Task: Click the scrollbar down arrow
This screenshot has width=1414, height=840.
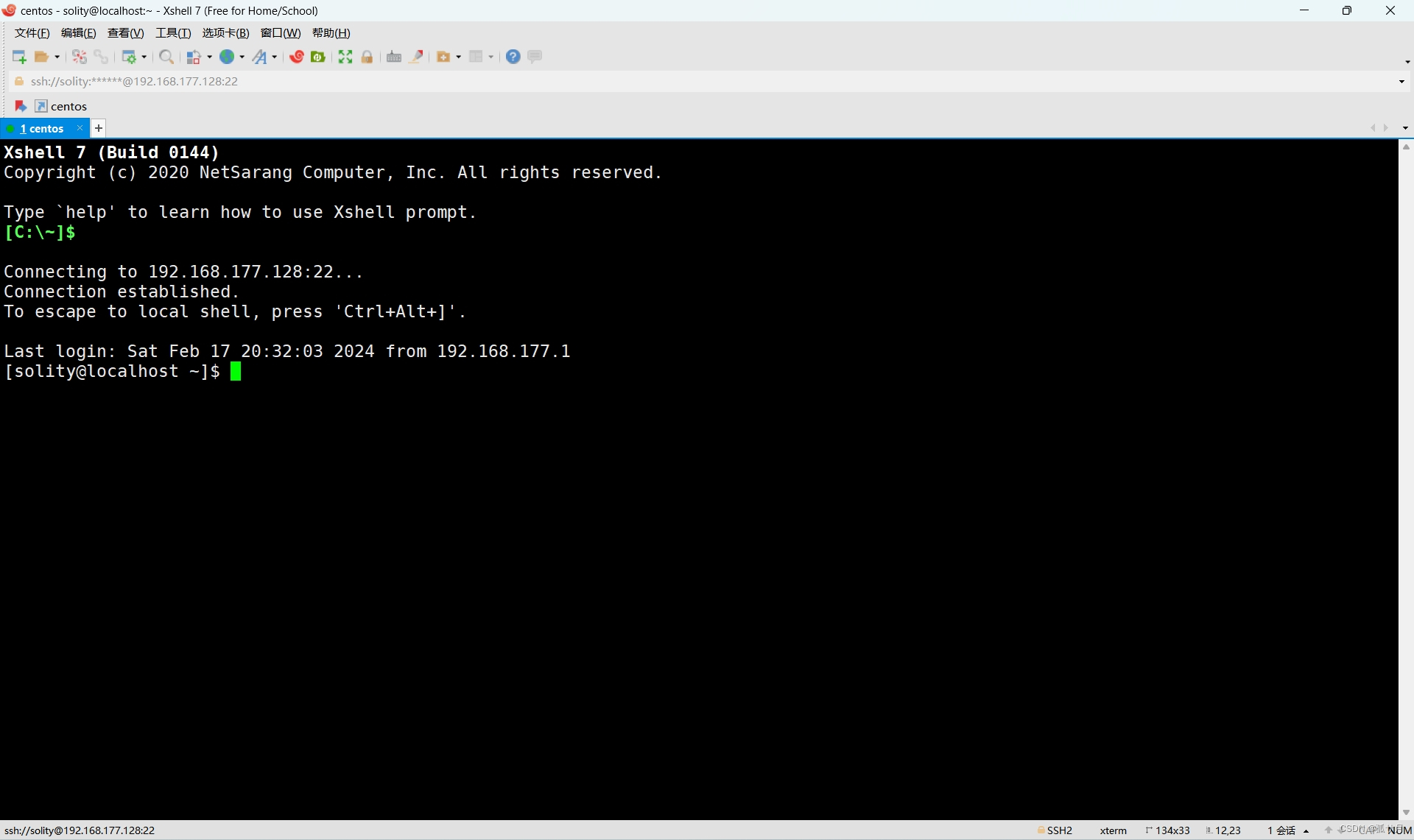Action: (1406, 812)
